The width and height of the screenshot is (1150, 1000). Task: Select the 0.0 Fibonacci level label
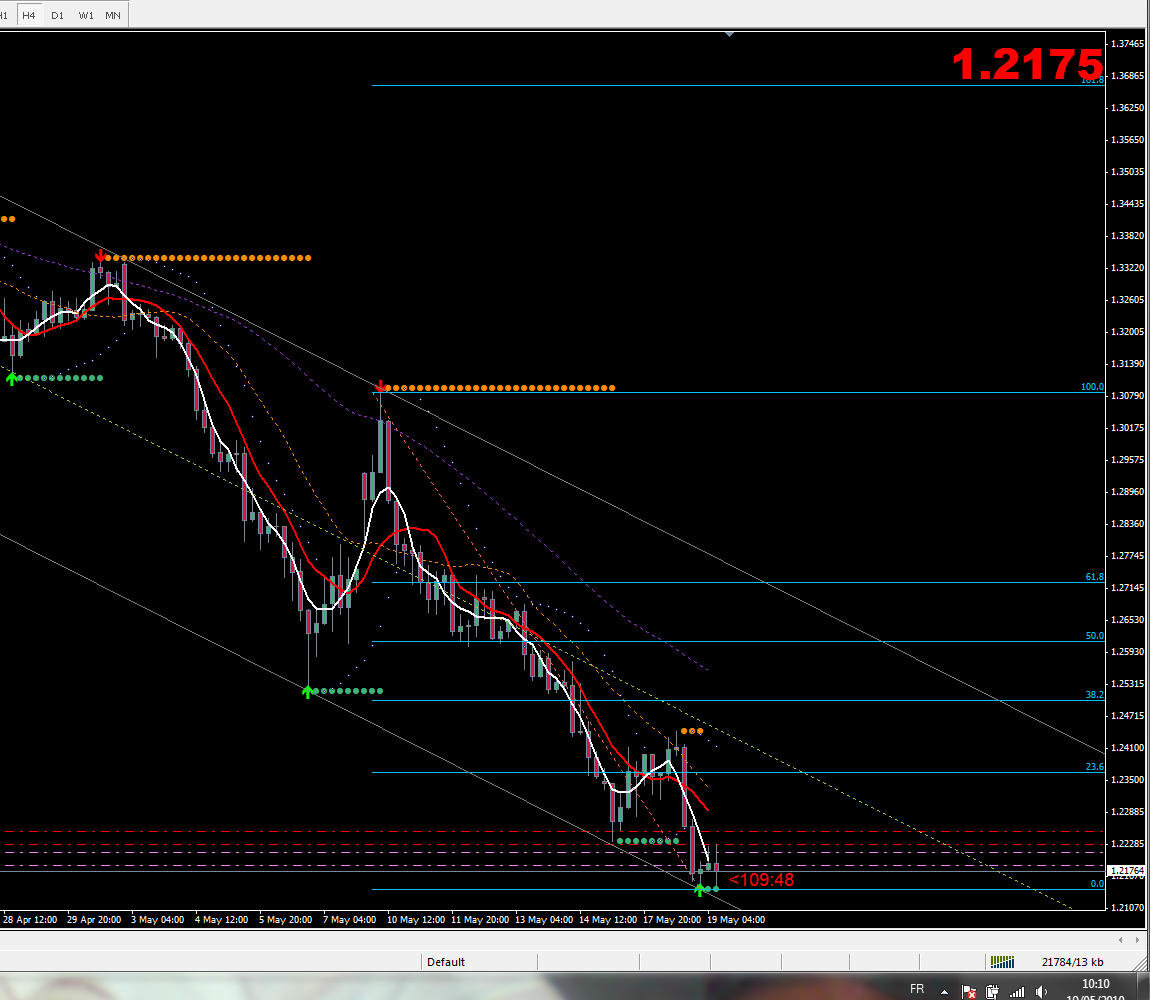tap(1097, 883)
